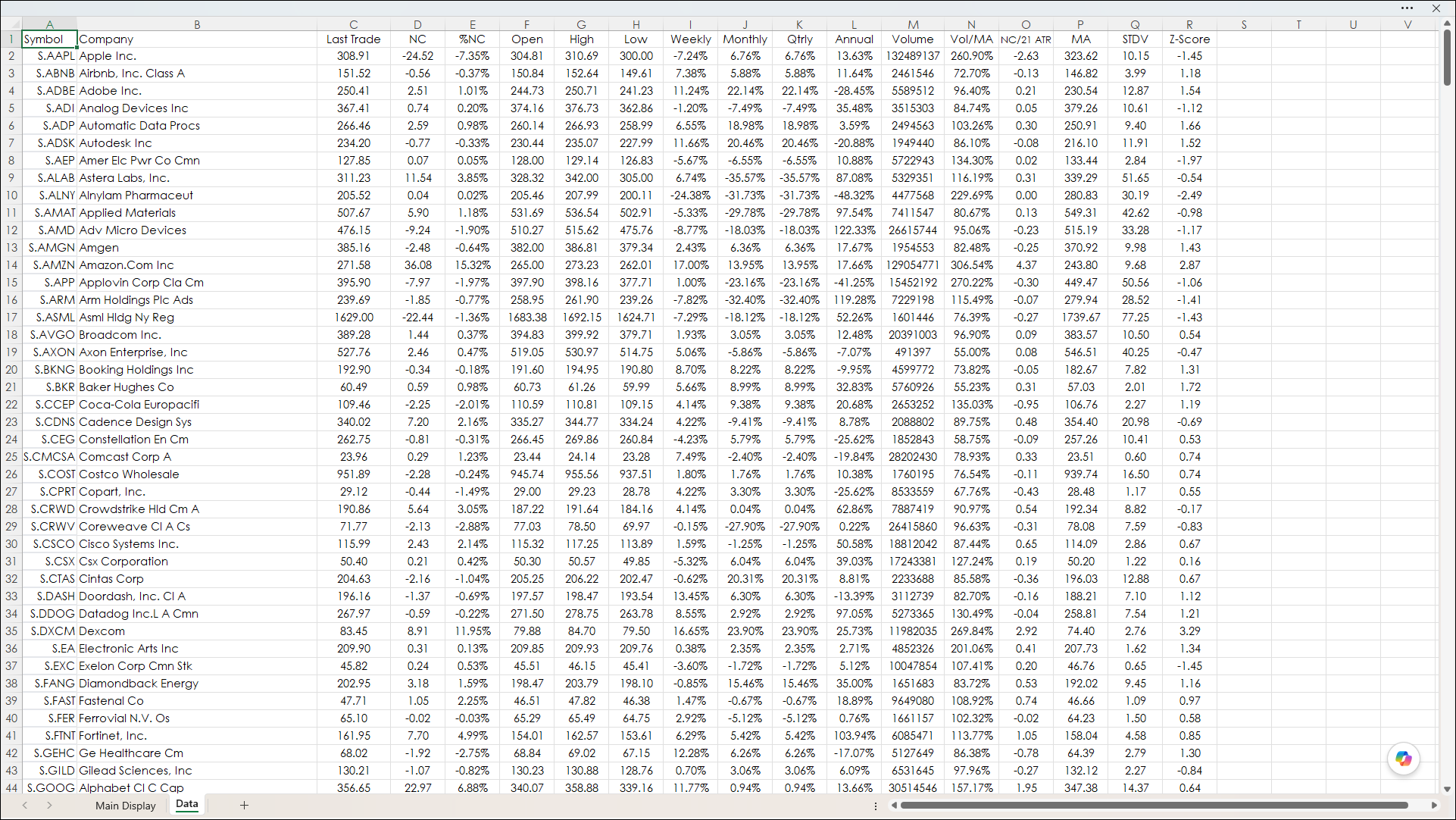Select Costco MA value 939.74
This screenshot has height=820, width=1456.
(1080, 474)
